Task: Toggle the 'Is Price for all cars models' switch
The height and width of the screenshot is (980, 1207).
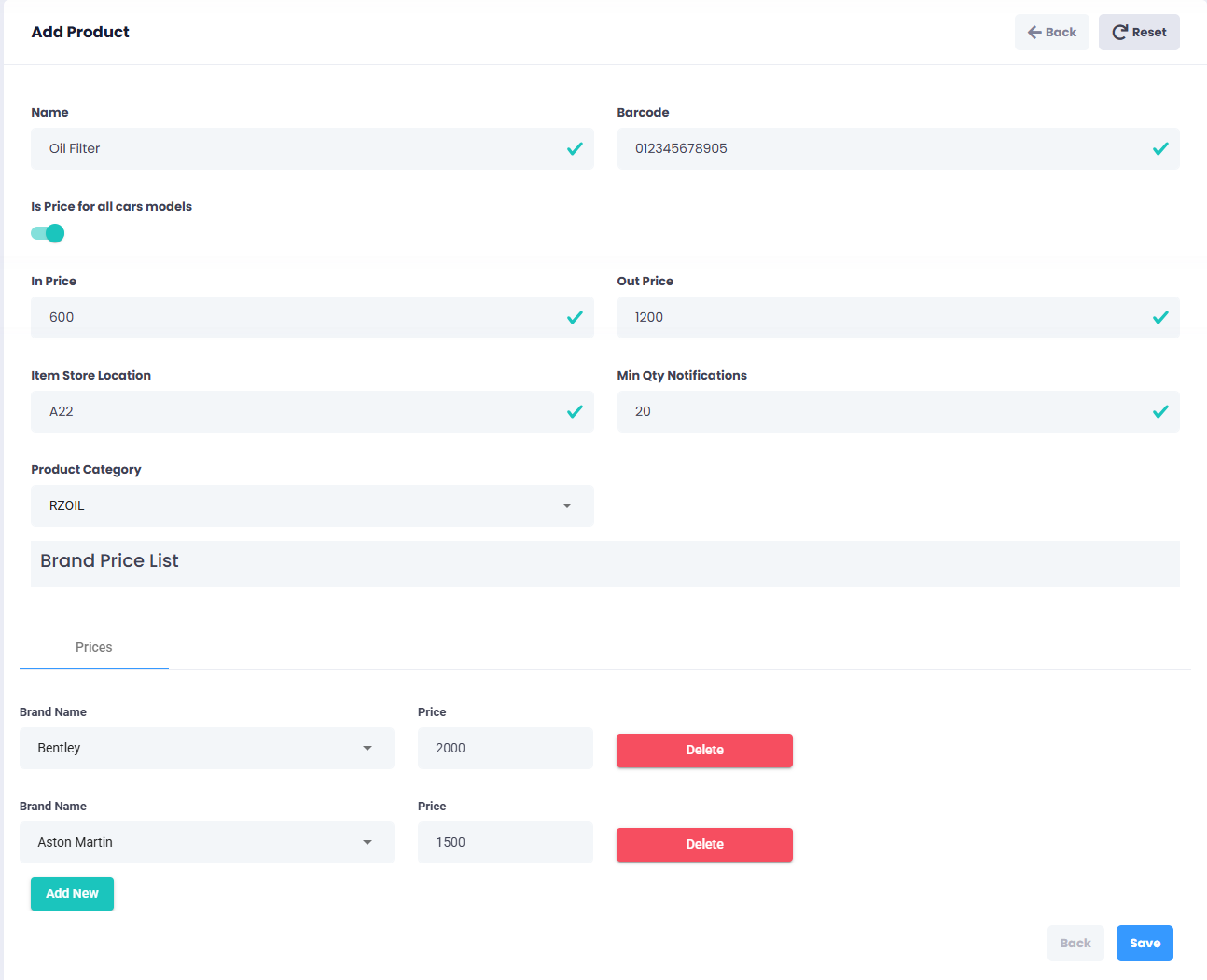Action: coord(49,233)
